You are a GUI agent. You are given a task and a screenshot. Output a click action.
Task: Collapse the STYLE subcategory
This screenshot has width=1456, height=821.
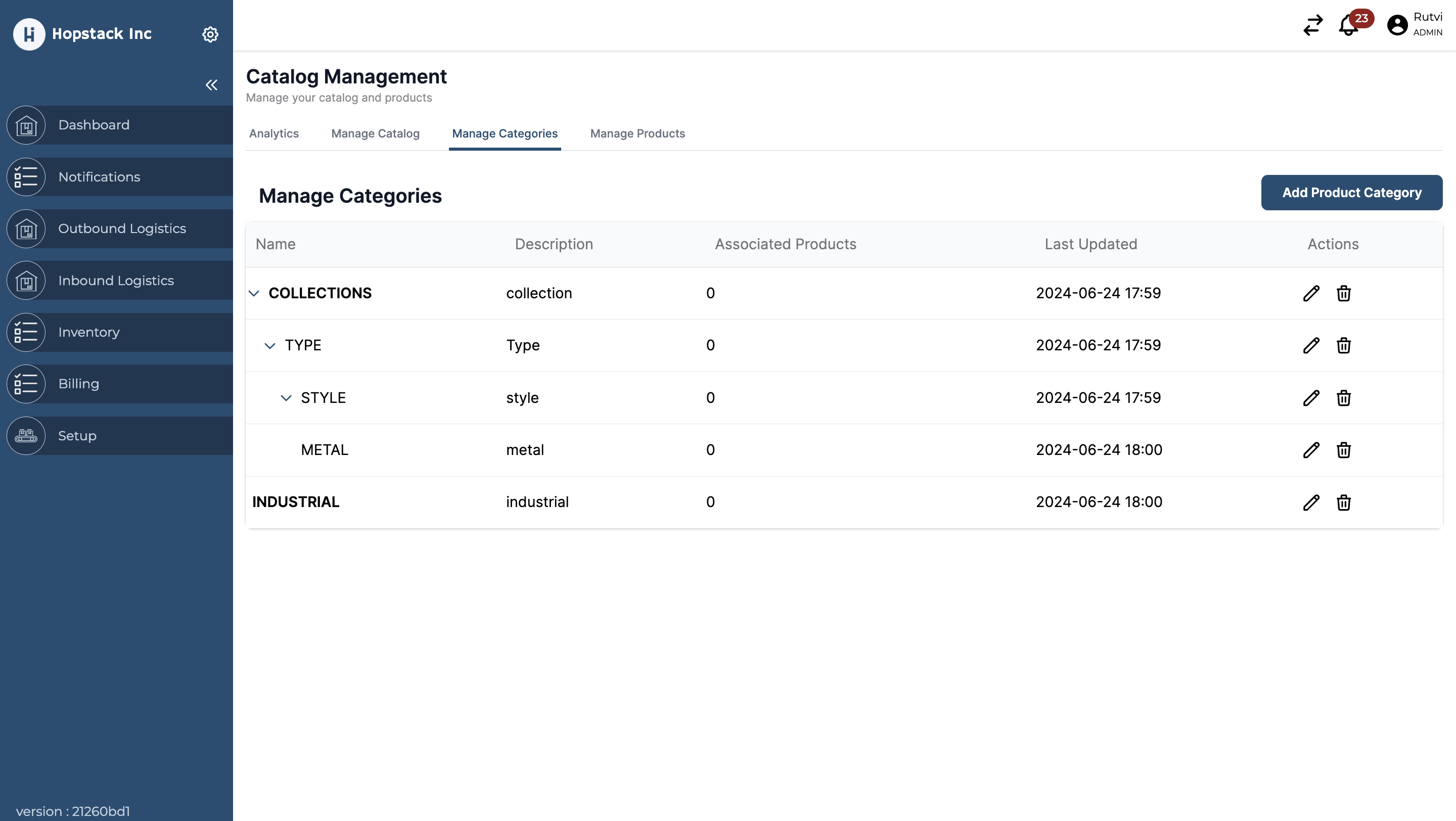pos(286,398)
